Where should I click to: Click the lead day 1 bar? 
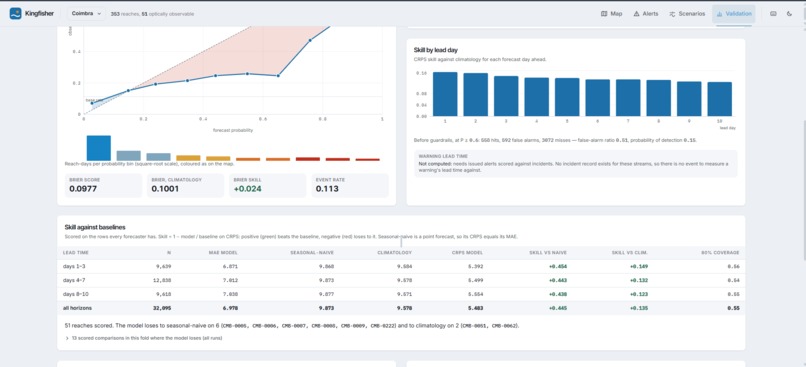click(x=445, y=94)
